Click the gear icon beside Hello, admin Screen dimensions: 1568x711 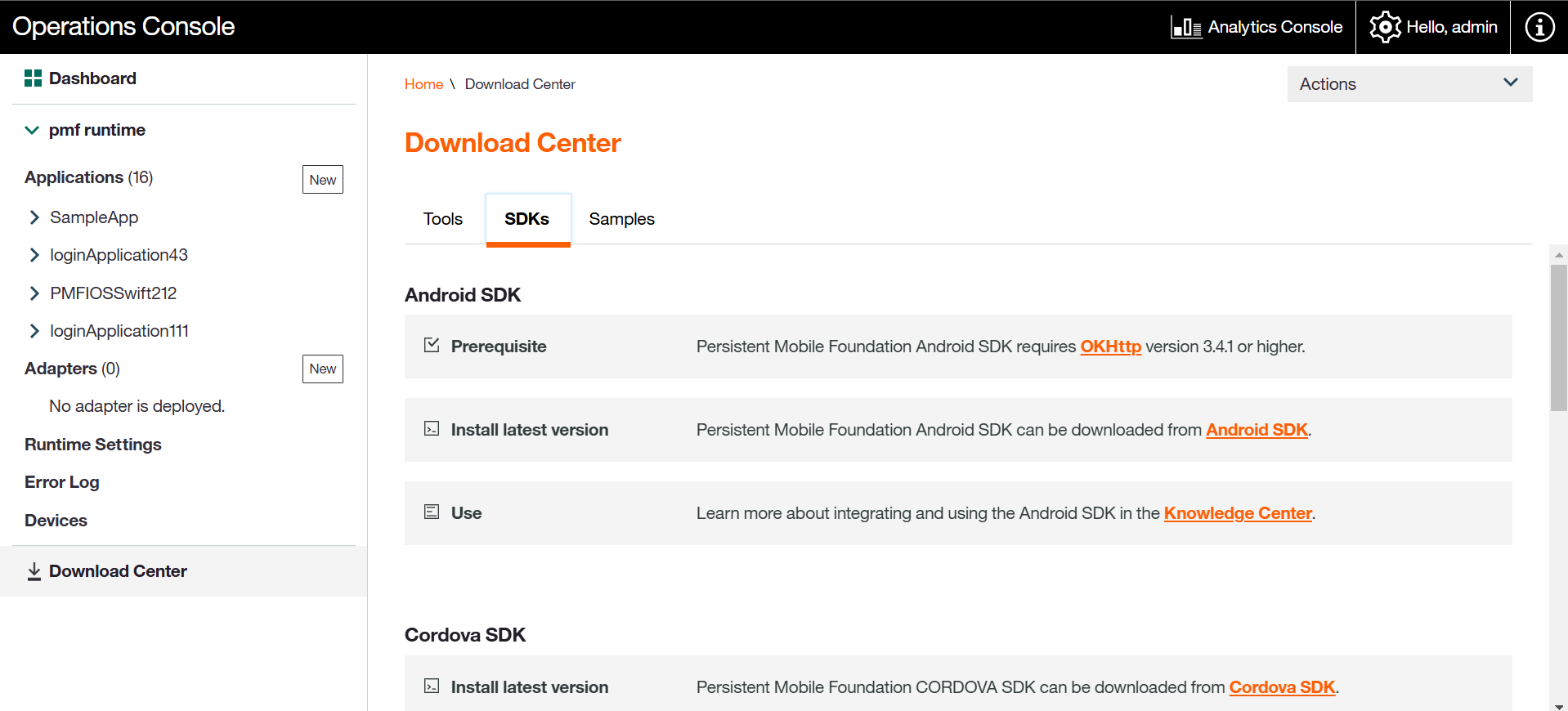(x=1385, y=27)
